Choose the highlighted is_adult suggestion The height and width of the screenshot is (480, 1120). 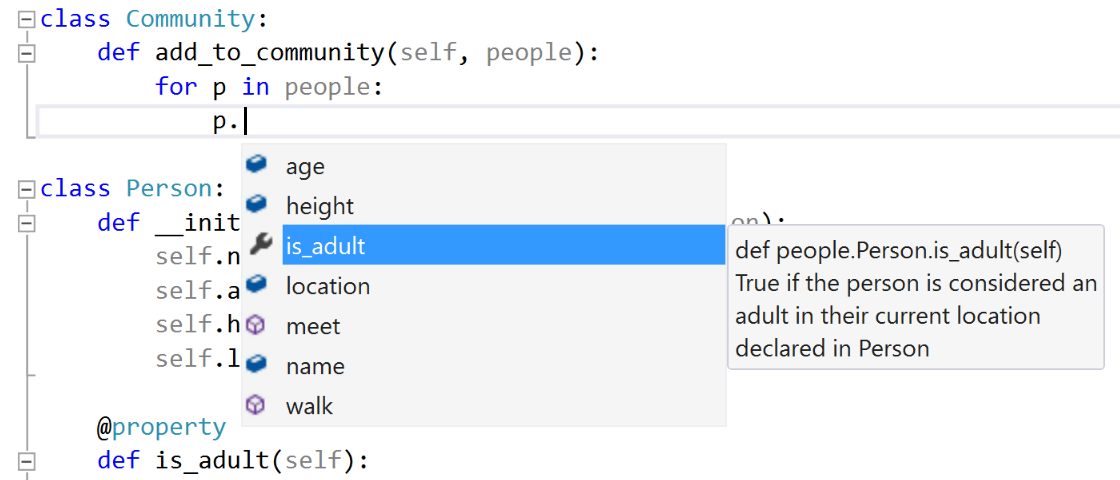325,246
